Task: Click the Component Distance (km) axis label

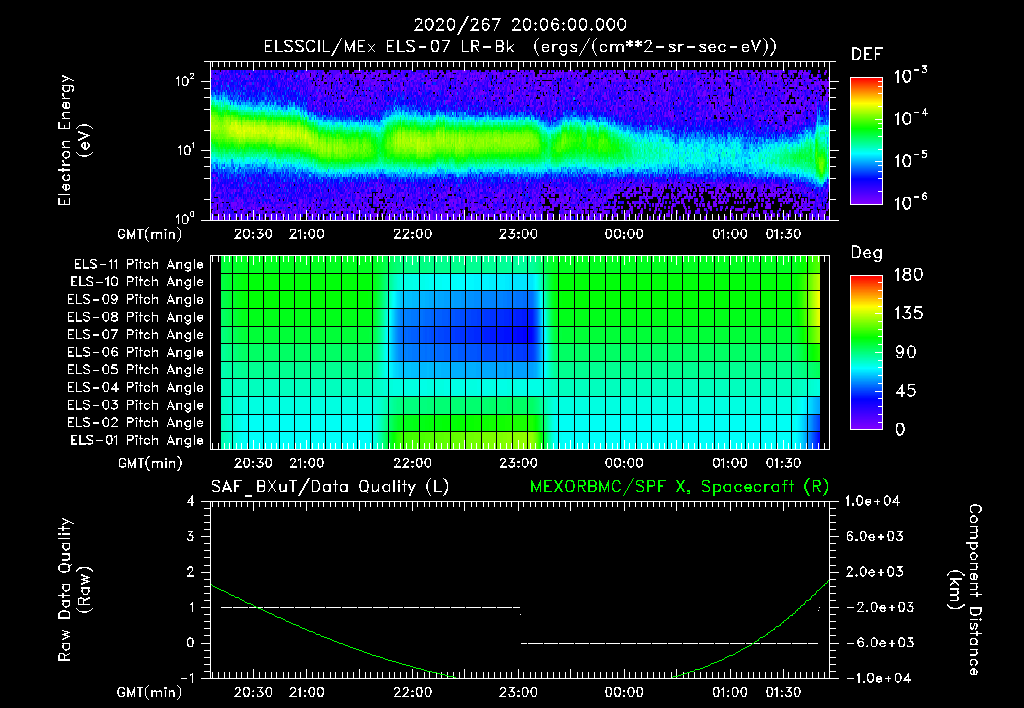Action: tap(965, 590)
